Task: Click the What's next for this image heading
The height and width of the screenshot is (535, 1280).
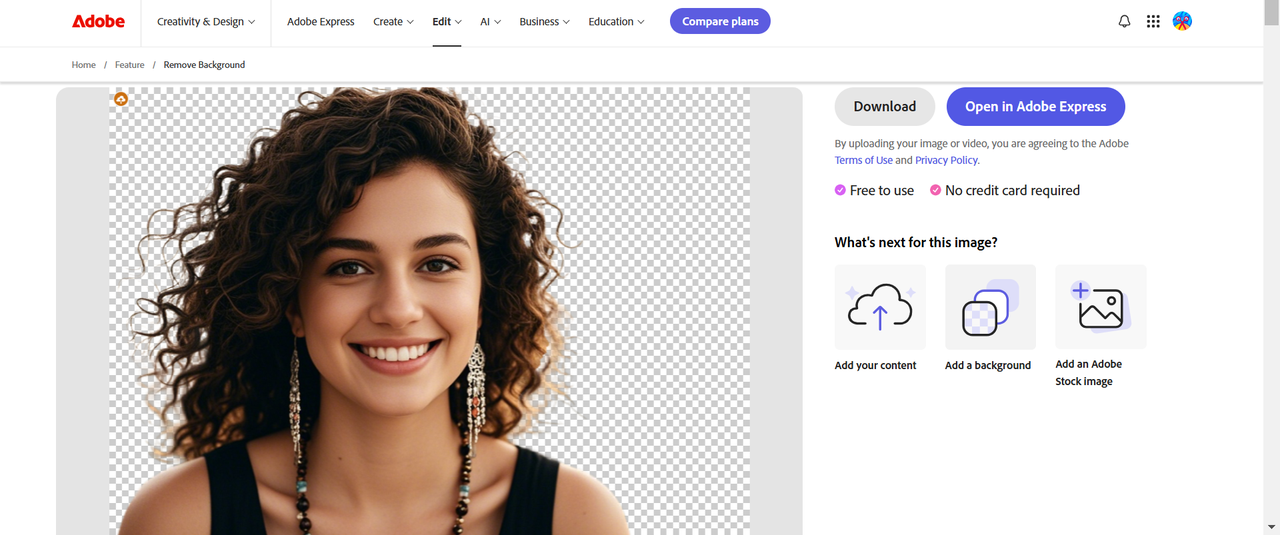Action: click(916, 242)
